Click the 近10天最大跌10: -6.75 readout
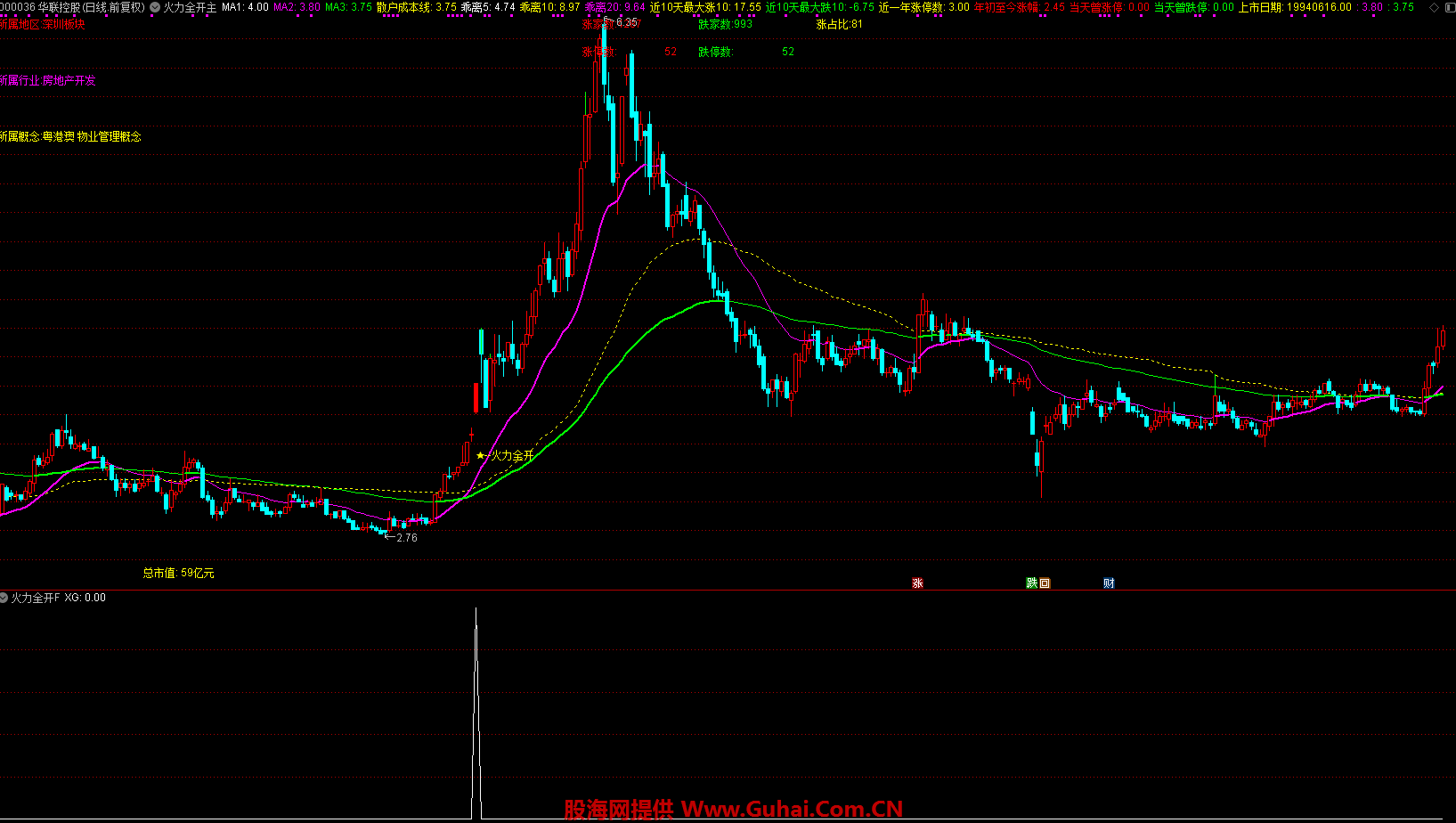This screenshot has height=823, width=1456. [x=820, y=7]
